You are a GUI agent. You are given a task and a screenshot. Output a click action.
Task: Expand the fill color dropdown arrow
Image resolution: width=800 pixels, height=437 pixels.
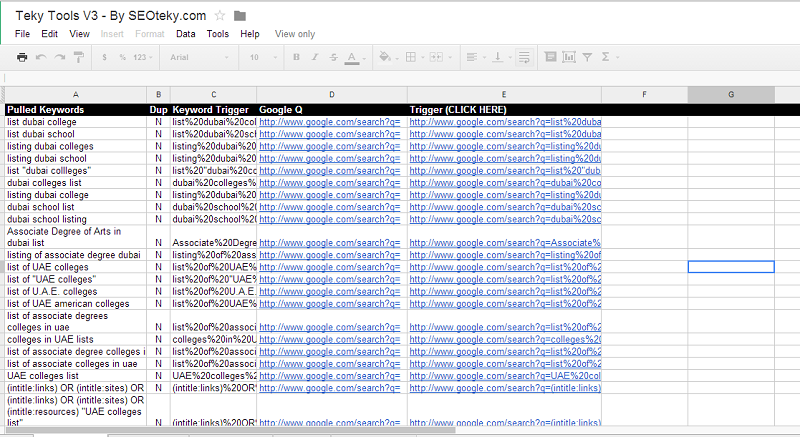[x=397, y=58]
